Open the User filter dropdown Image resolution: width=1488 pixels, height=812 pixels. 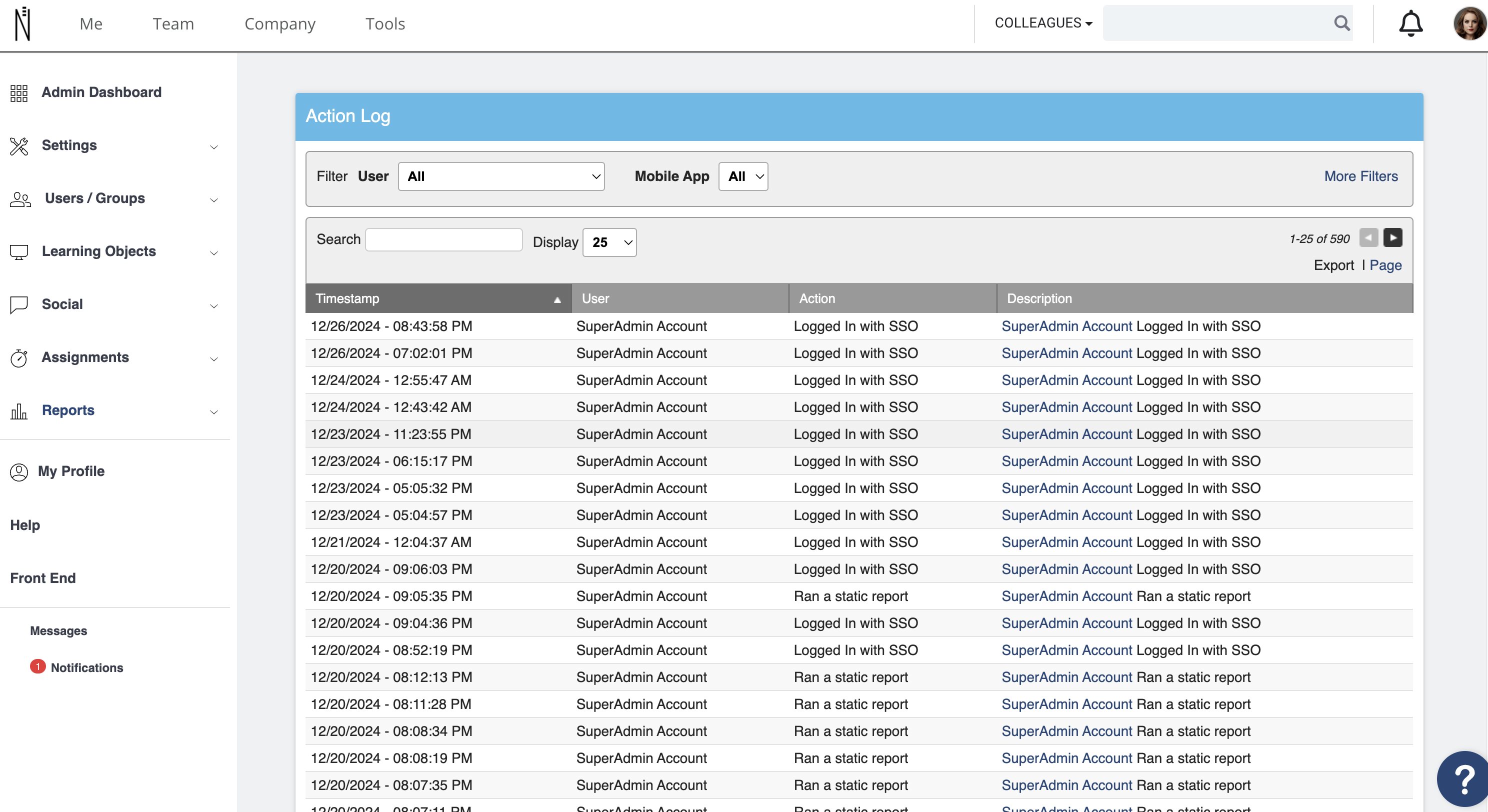pyautogui.click(x=501, y=176)
